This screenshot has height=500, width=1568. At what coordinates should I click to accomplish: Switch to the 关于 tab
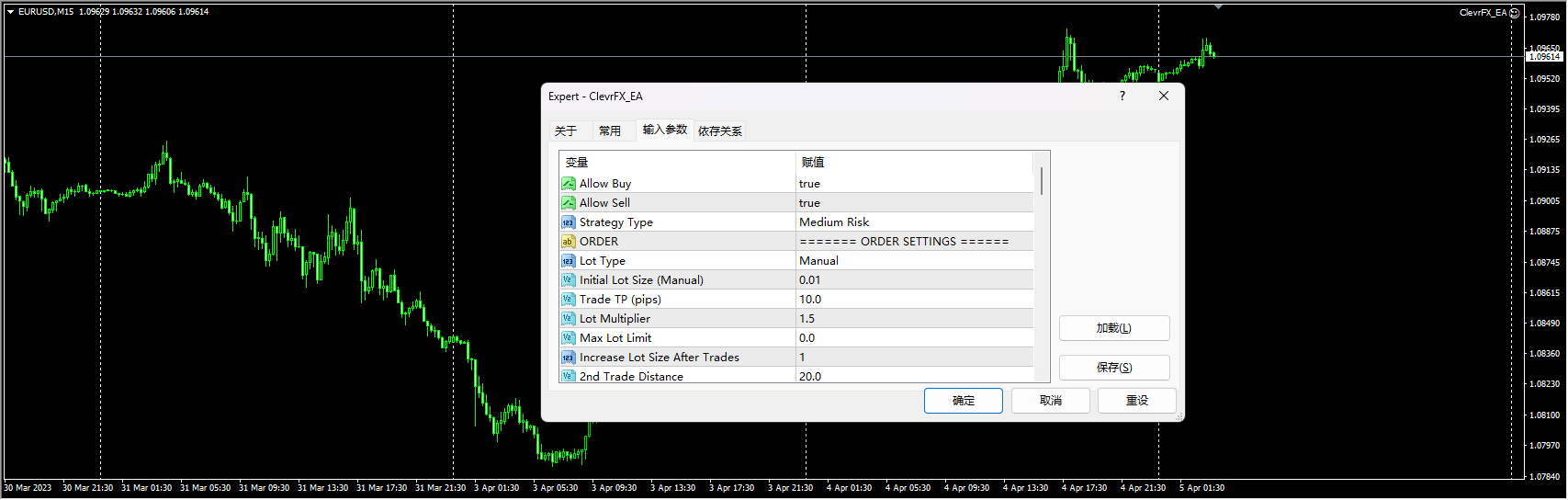click(566, 131)
